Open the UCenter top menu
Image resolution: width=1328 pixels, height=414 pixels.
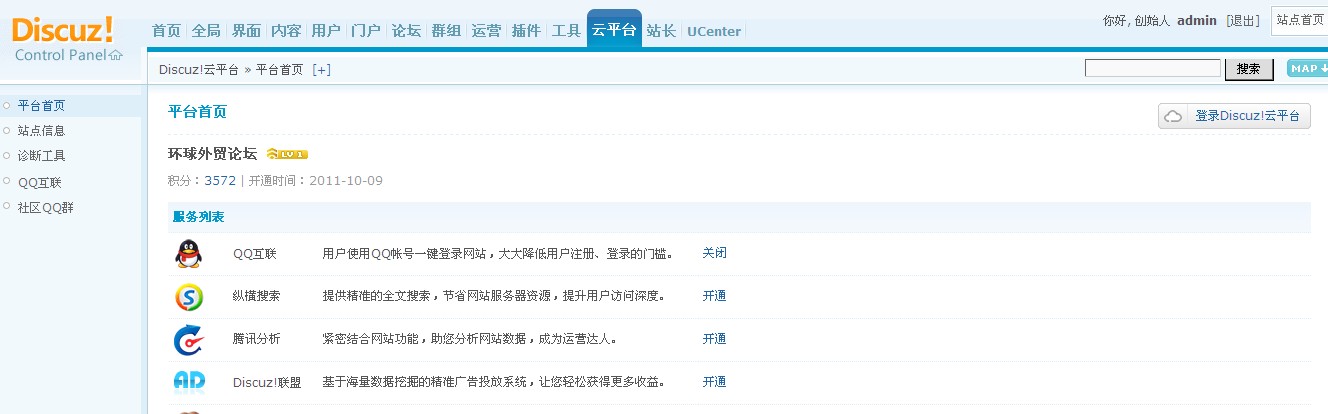click(x=714, y=31)
